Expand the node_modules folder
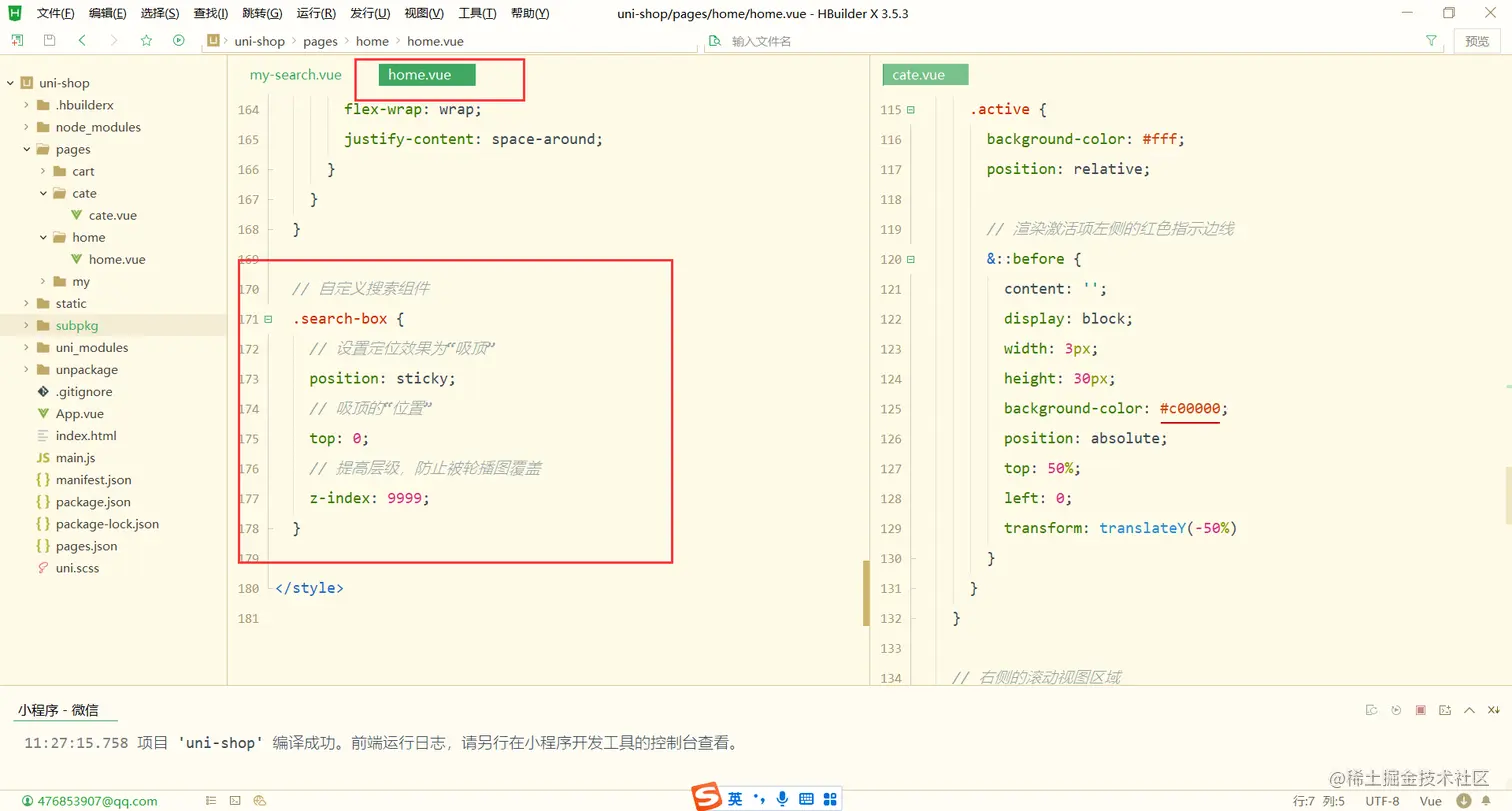This screenshot has height=811, width=1512. point(26,127)
